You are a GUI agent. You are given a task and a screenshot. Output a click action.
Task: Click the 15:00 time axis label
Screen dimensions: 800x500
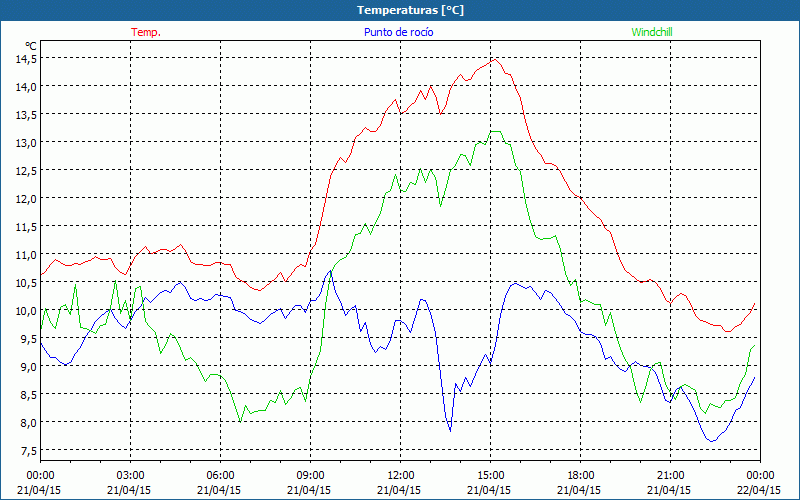(x=490, y=476)
